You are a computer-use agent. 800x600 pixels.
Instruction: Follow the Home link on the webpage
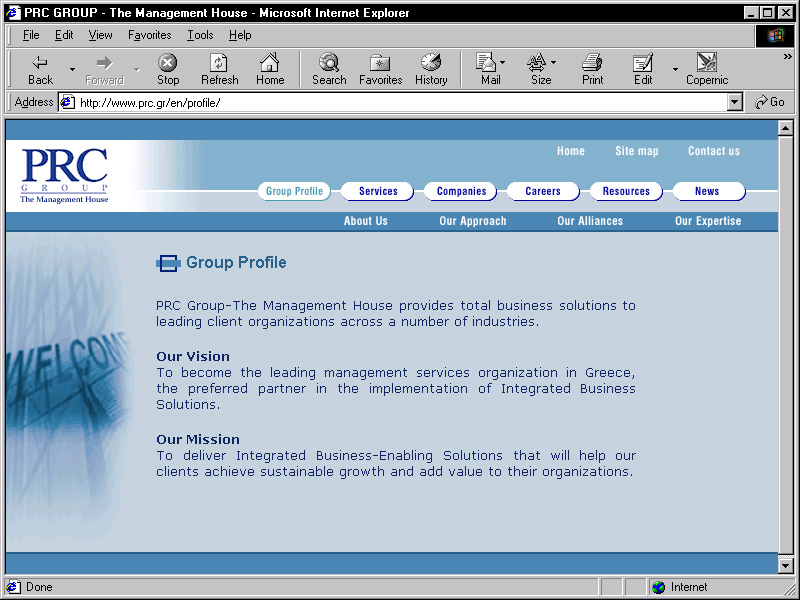point(570,151)
